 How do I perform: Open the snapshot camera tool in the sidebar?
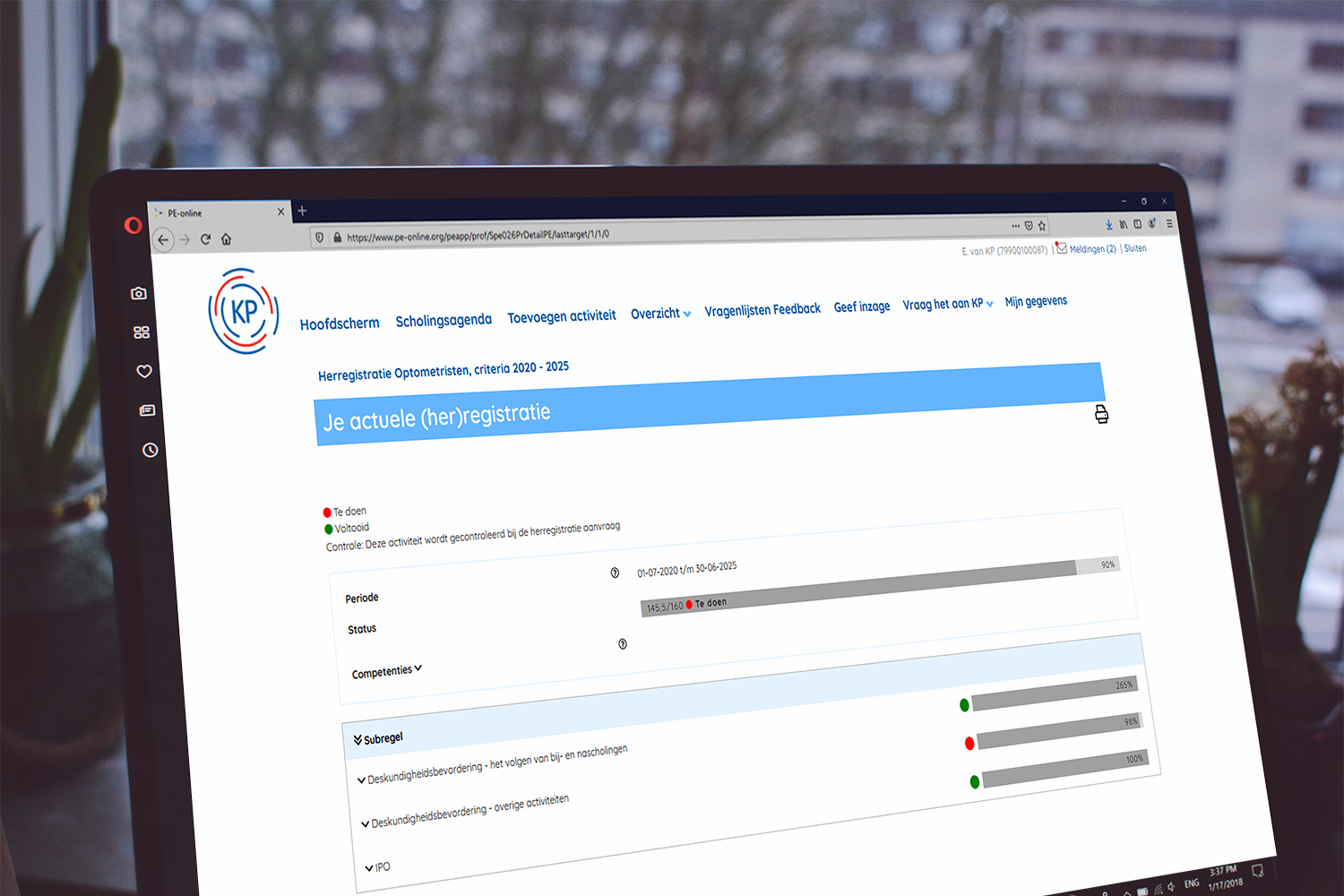click(139, 293)
